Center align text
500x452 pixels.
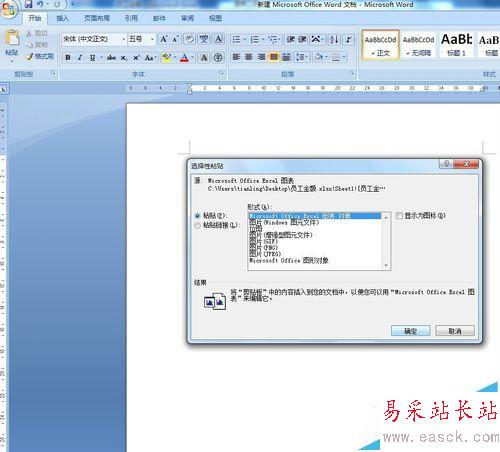pyautogui.click(x=249, y=57)
